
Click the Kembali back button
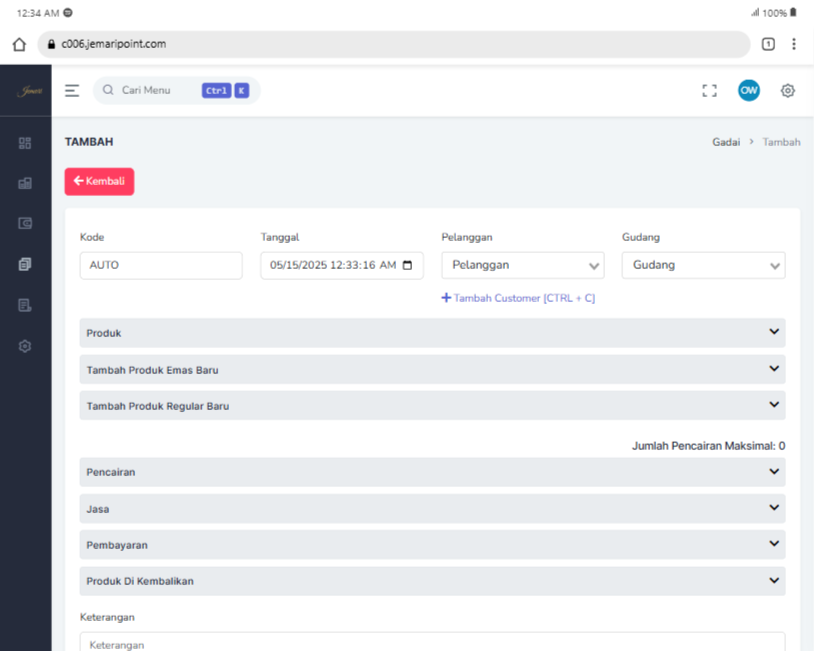coord(99,181)
